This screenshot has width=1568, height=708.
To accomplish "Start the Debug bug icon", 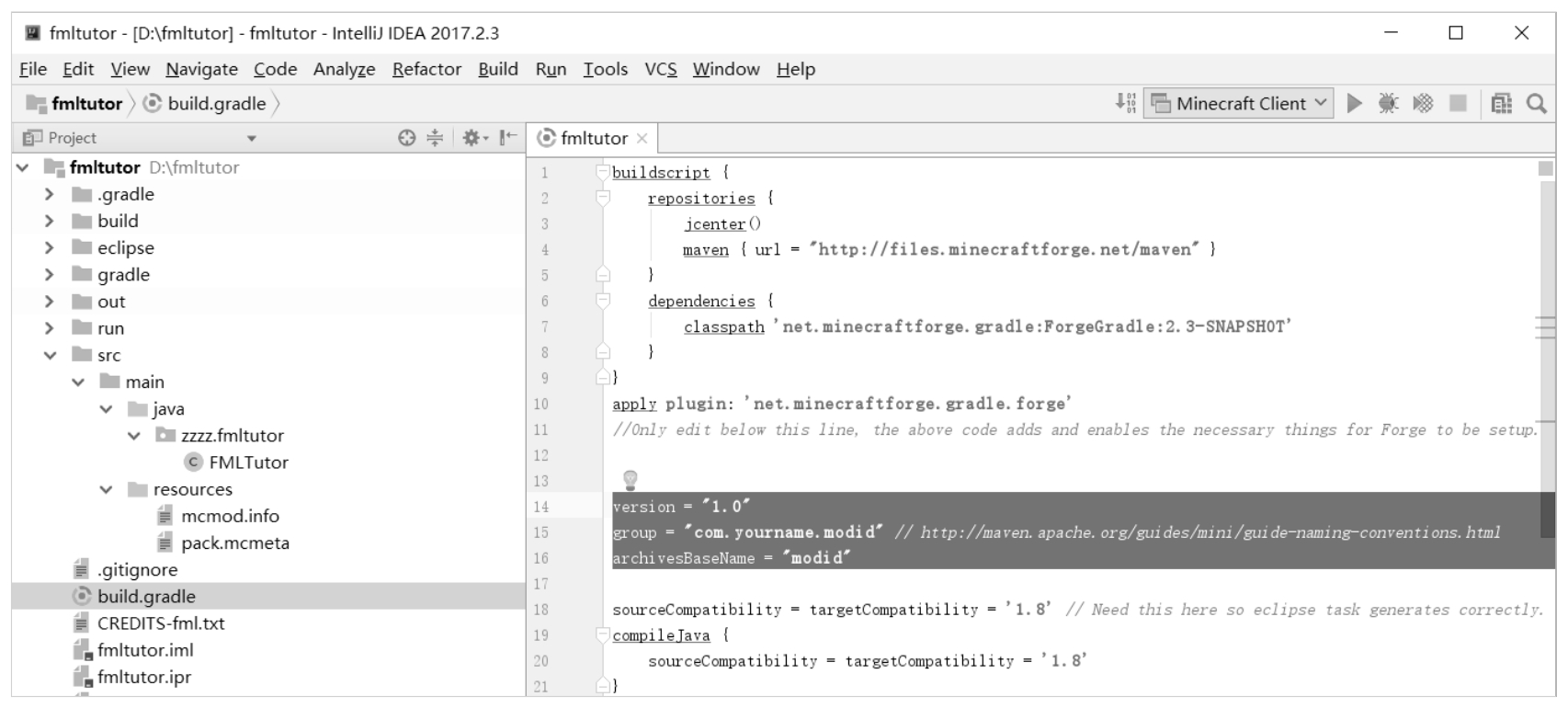I will click(1388, 103).
